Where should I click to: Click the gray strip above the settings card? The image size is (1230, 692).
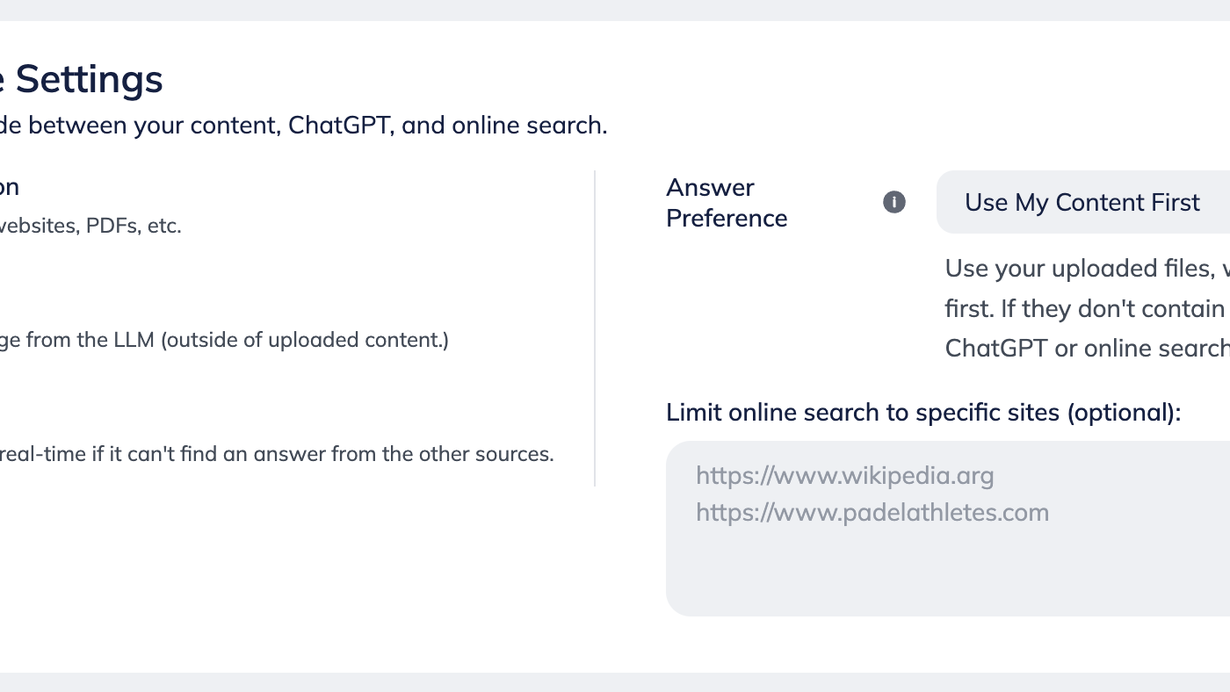coord(615,10)
